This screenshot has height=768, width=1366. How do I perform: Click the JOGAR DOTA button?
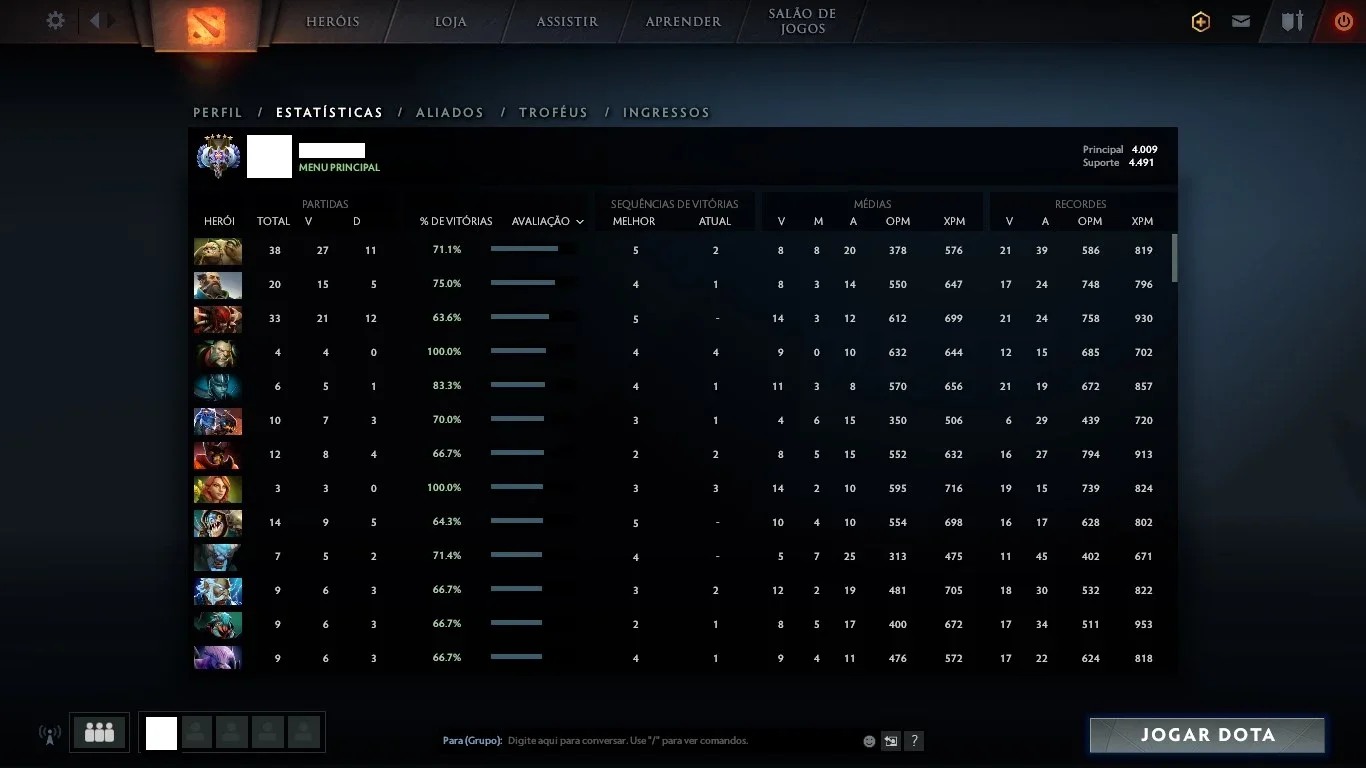(1207, 735)
